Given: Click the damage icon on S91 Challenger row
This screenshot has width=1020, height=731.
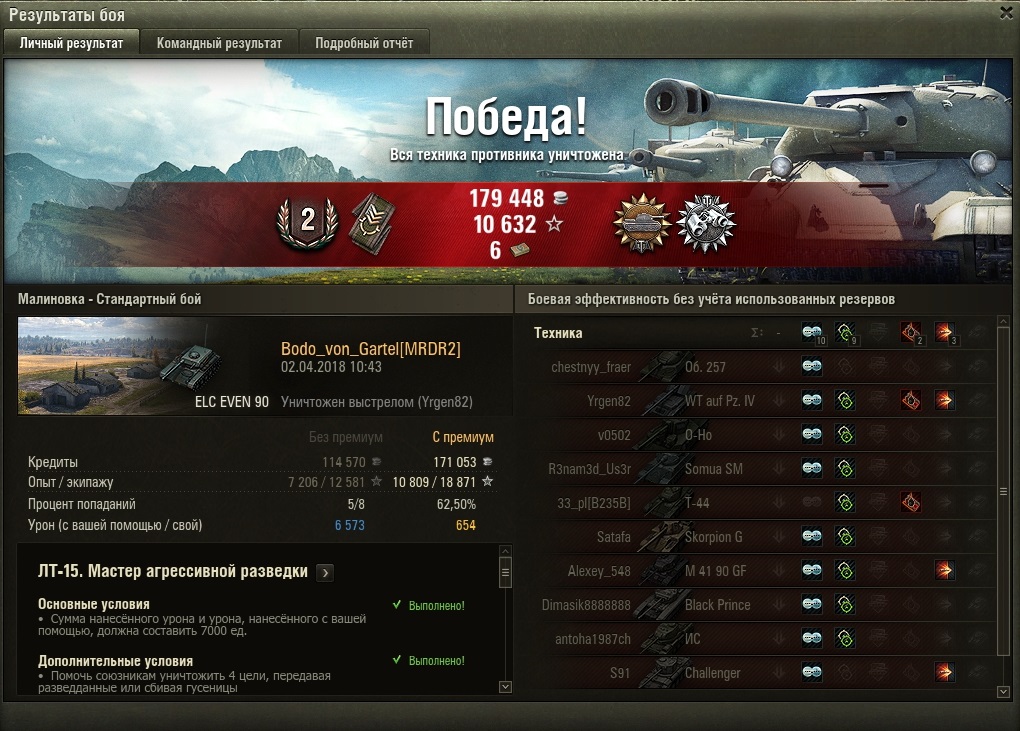Looking at the screenshot, I should point(944,672).
